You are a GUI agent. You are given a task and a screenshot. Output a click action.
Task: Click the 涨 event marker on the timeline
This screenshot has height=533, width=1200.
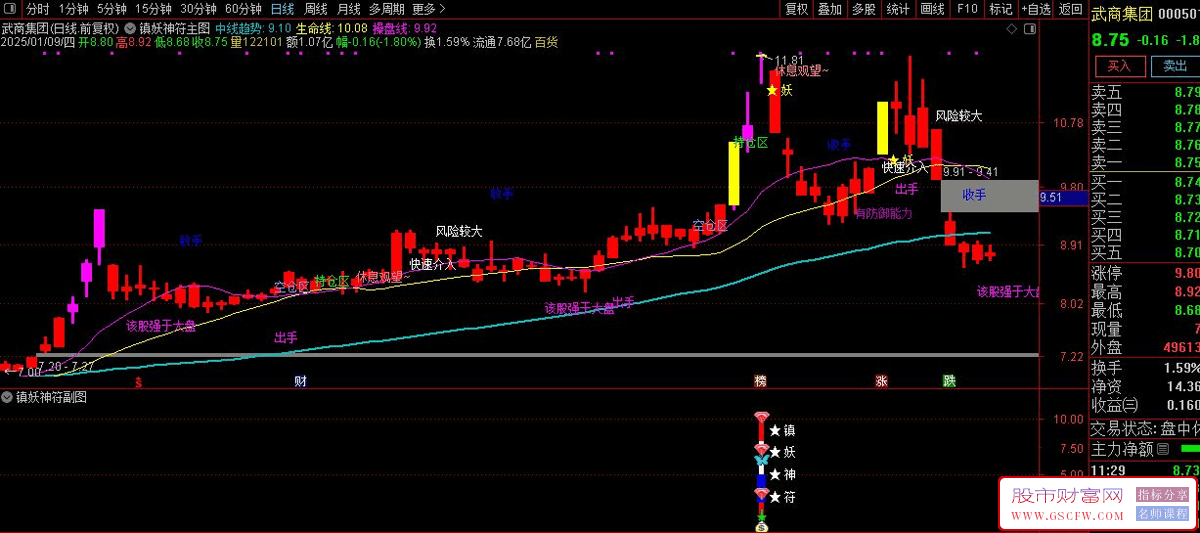pos(882,381)
